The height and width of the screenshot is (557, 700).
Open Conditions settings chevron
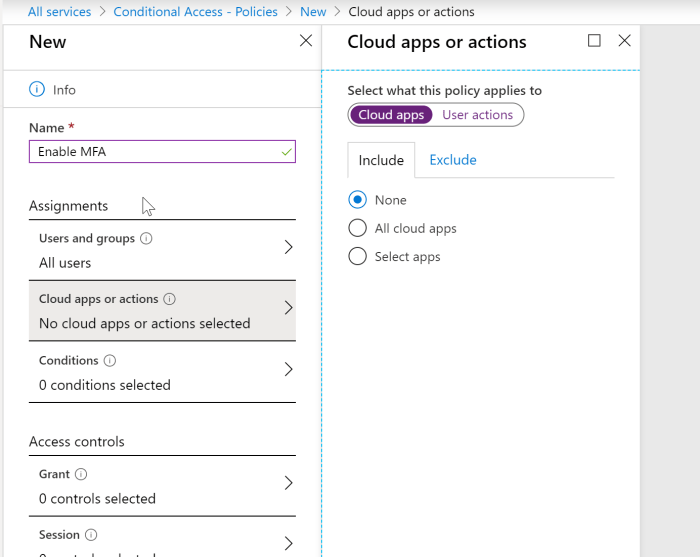click(x=288, y=370)
